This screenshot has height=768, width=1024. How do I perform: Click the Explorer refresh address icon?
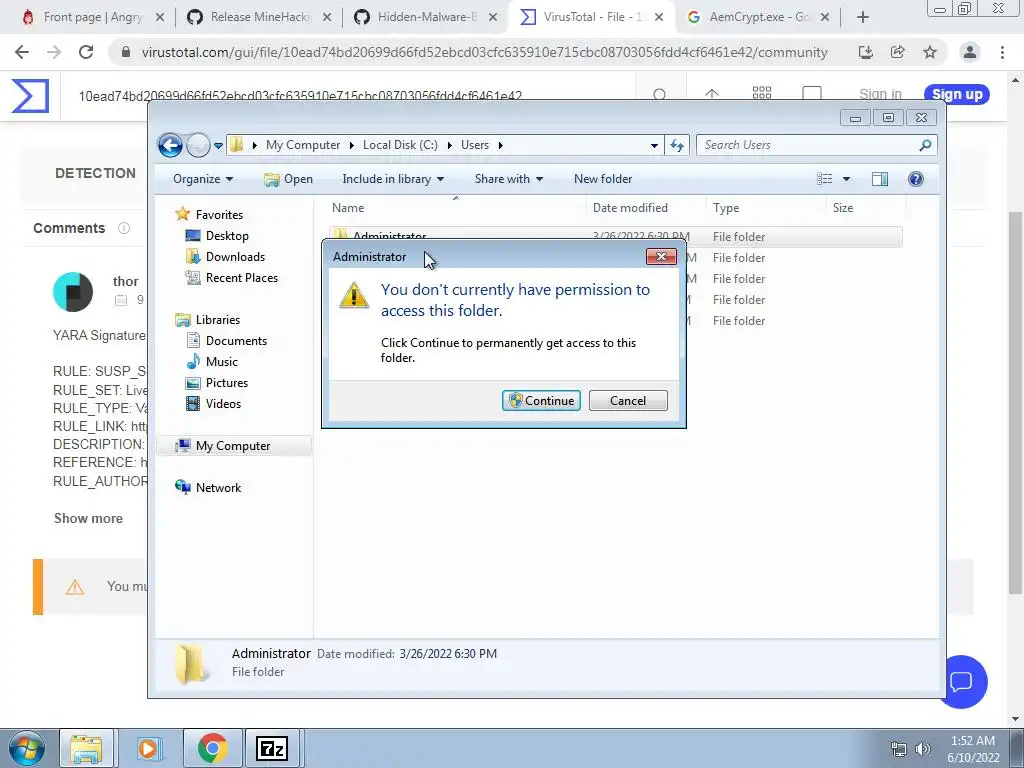point(677,145)
